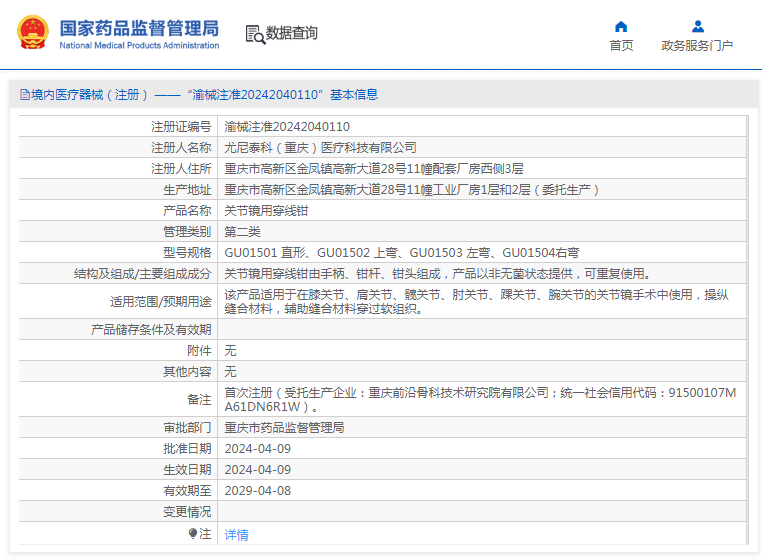Select product name 关节镜用穿线钳
Viewport: 762px width, 560px height.
tap(266, 211)
